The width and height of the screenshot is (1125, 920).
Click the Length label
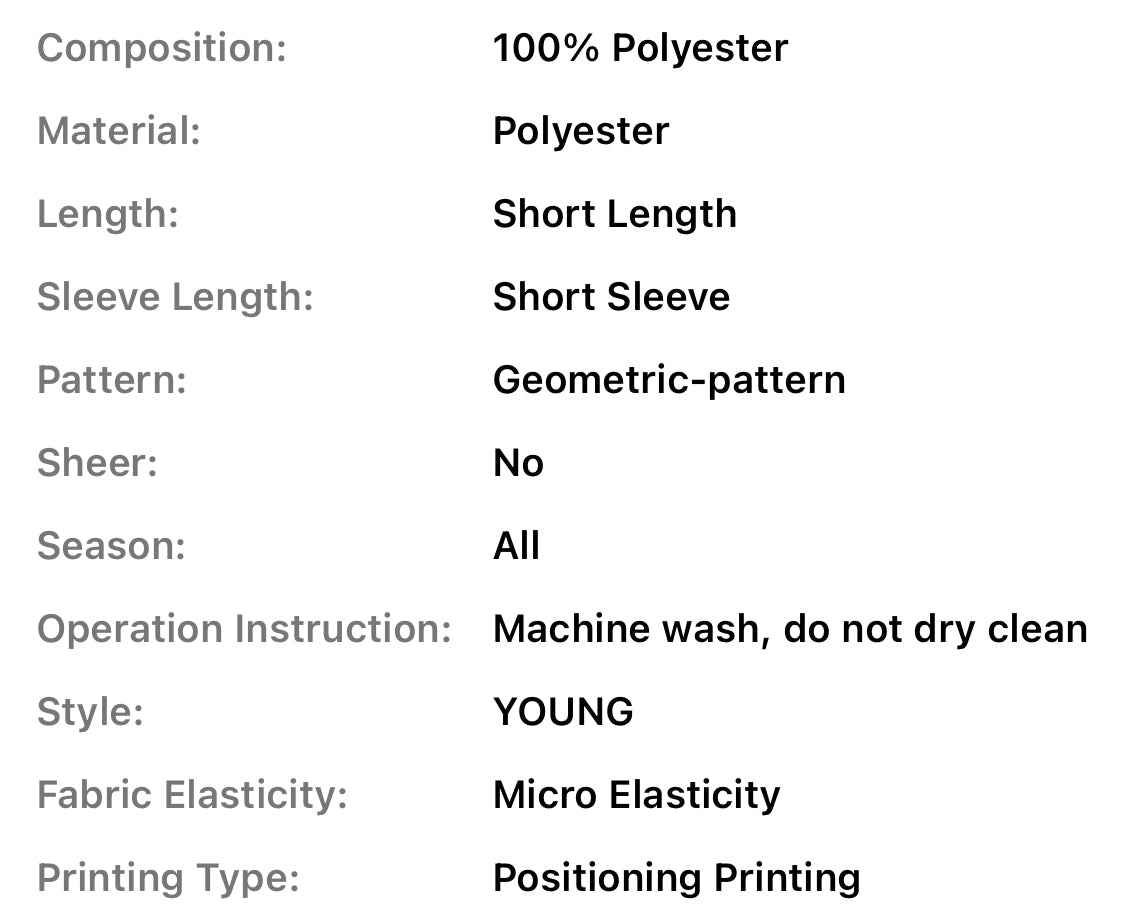click(108, 214)
